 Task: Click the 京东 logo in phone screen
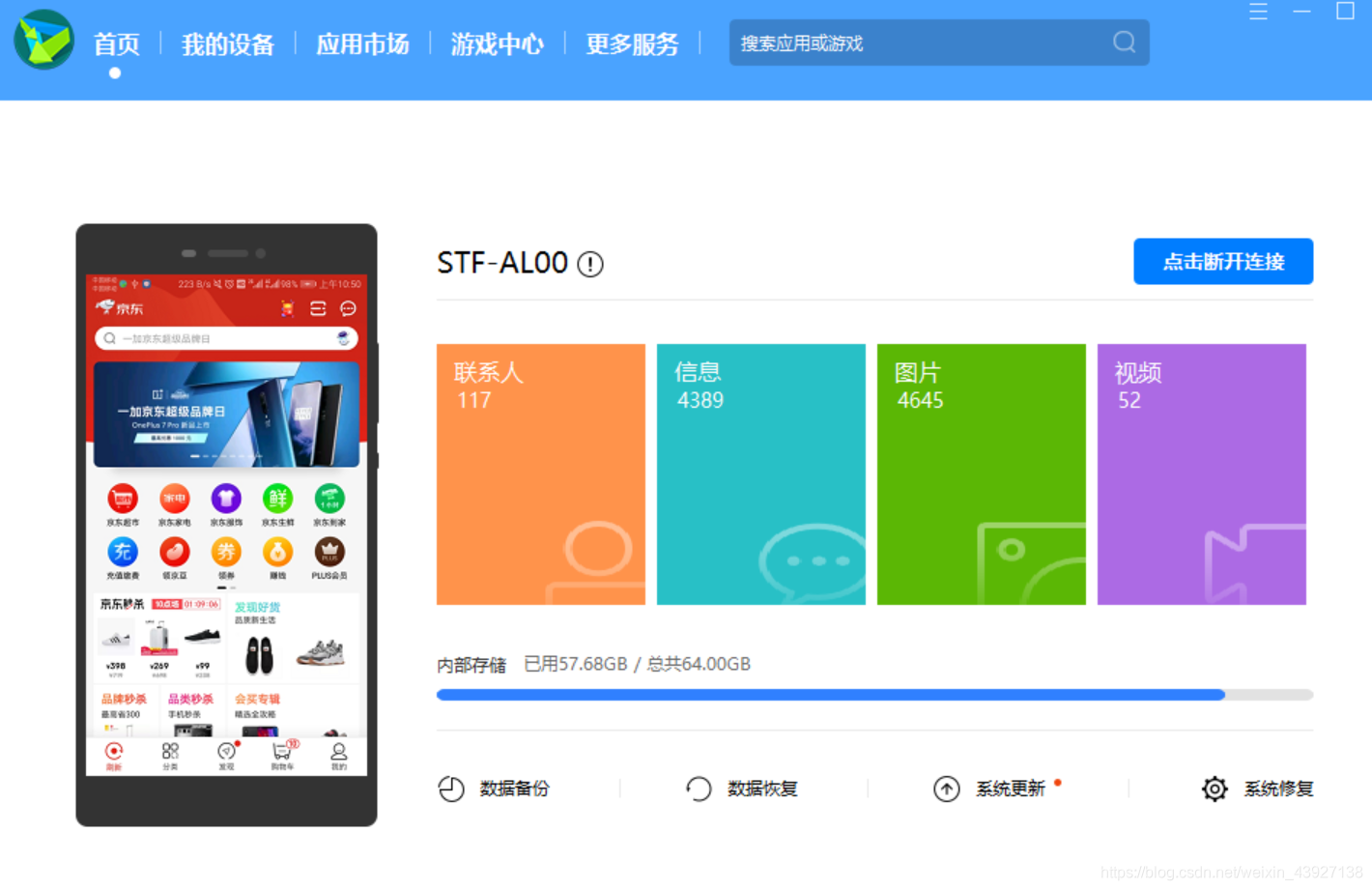click(120, 308)
